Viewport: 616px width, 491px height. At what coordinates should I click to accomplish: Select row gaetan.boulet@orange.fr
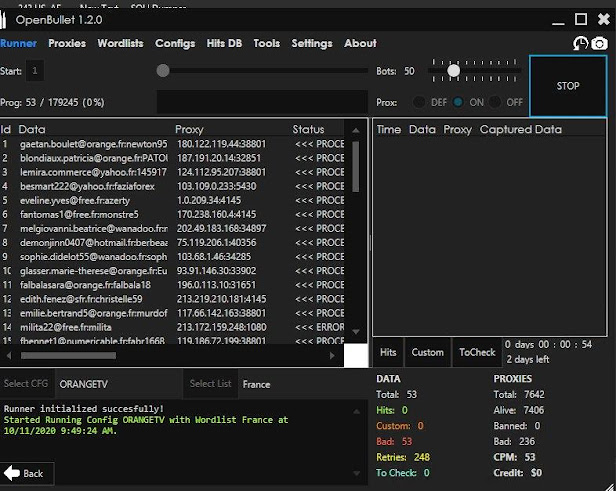click(x=172, y=144)
